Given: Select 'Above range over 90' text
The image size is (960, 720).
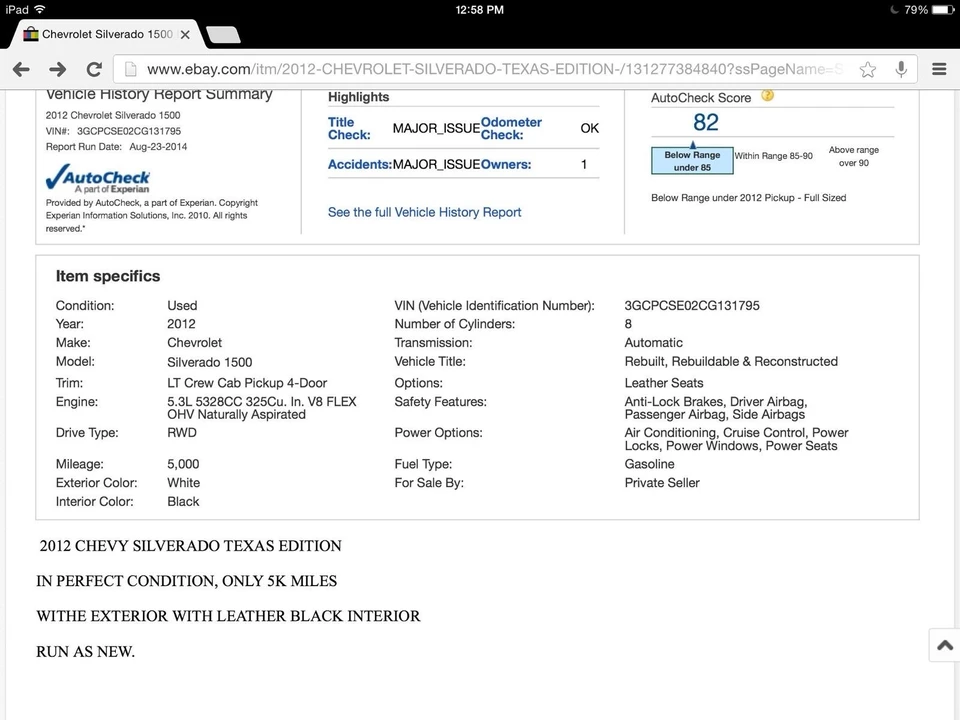Looking at the screenshot, I should pos(853,156).
